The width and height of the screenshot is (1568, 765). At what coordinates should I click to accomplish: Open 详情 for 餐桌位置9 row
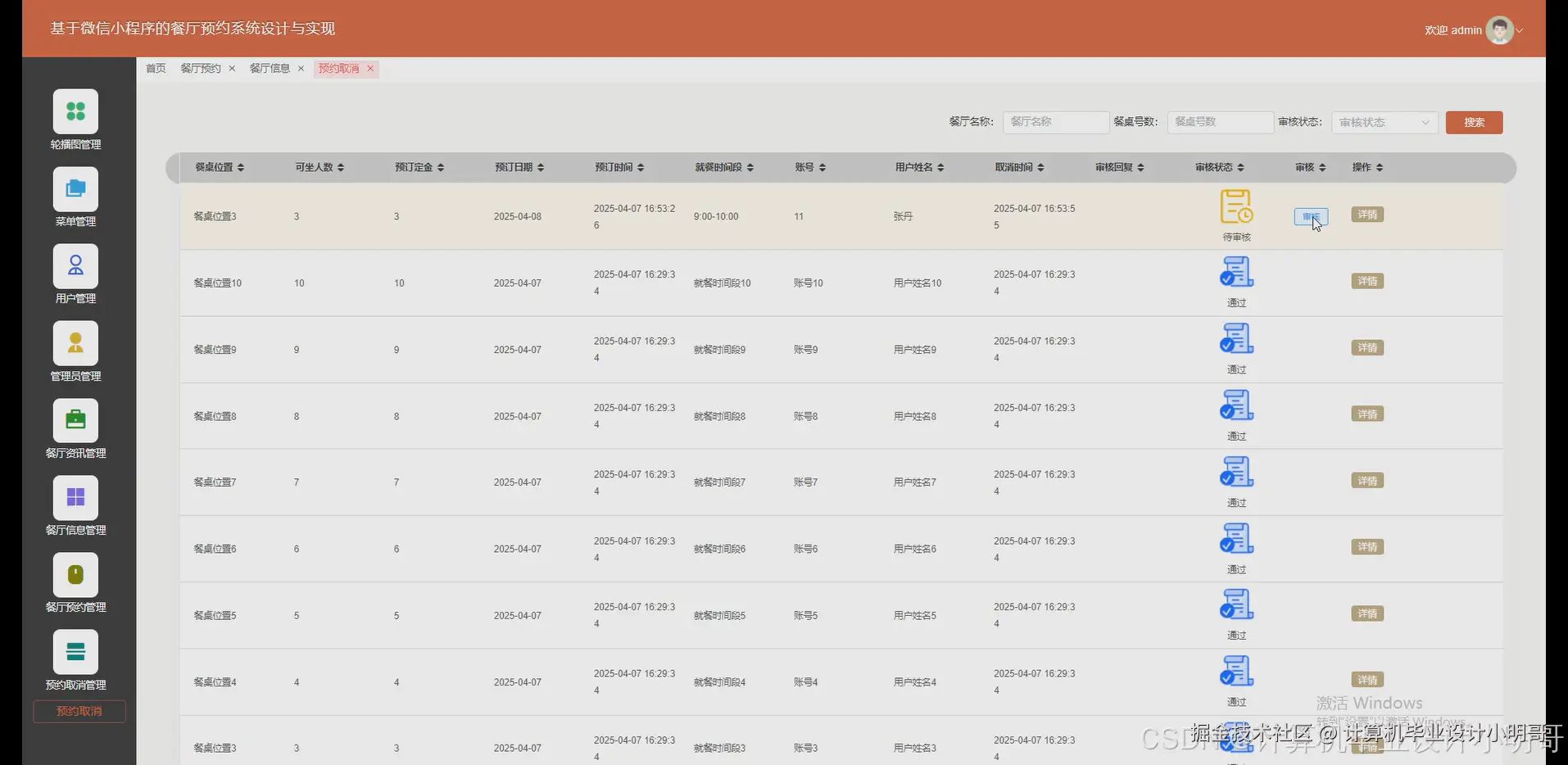[1367, 347]
